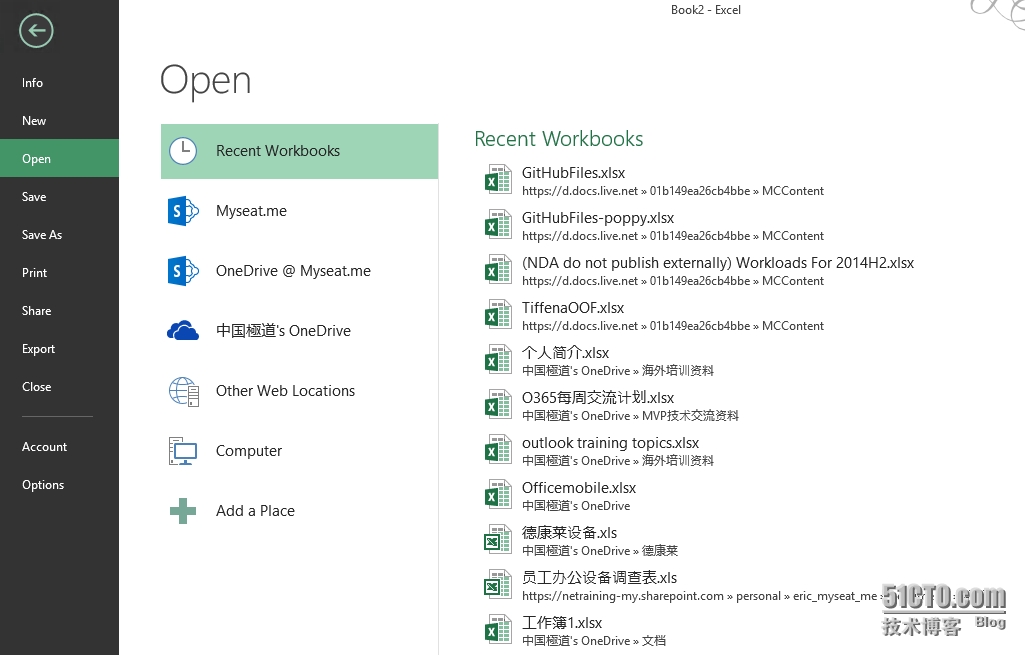The image size is (1025, 655).
Task: Click the clock icon for Recent Workbooks
Action: [183, 151]
